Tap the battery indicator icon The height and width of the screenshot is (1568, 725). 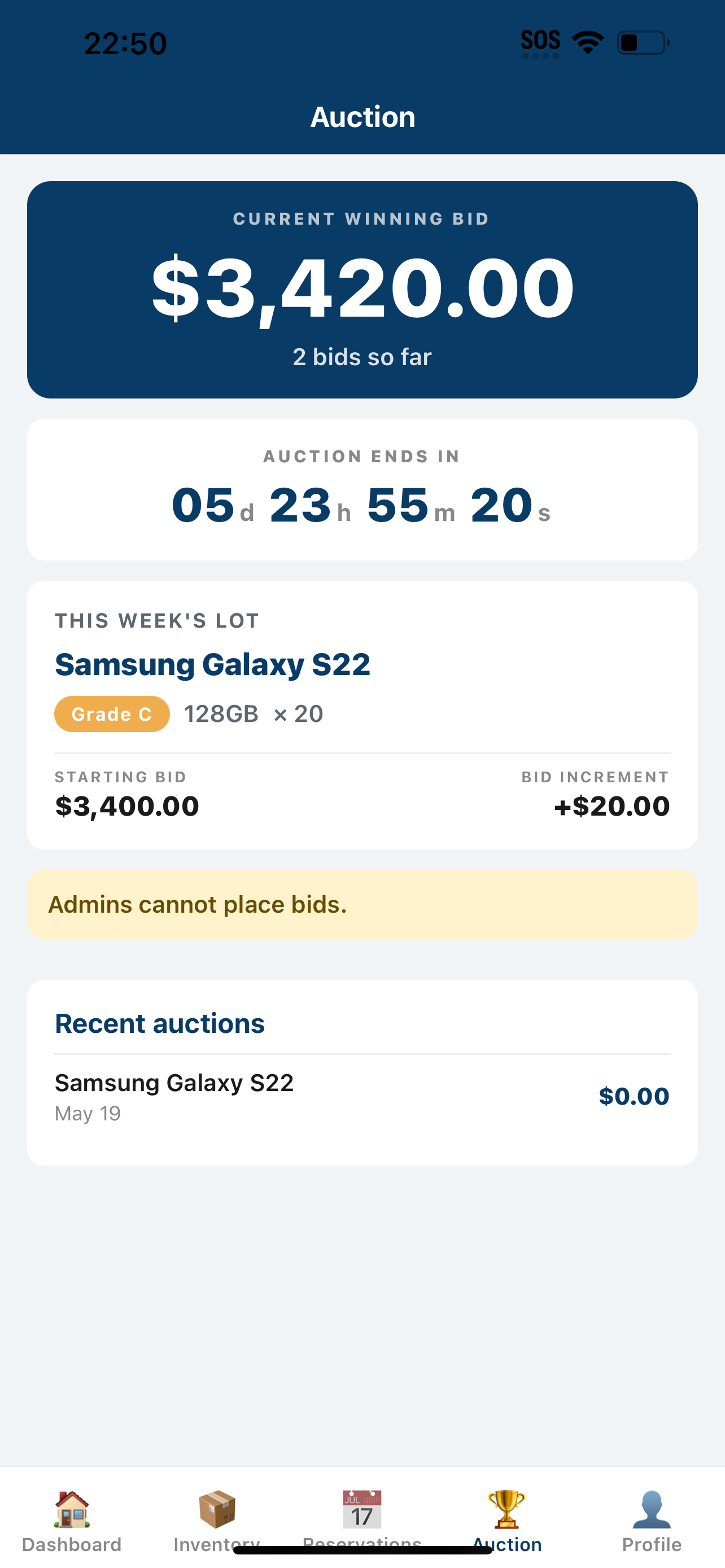tap(644, 43)
